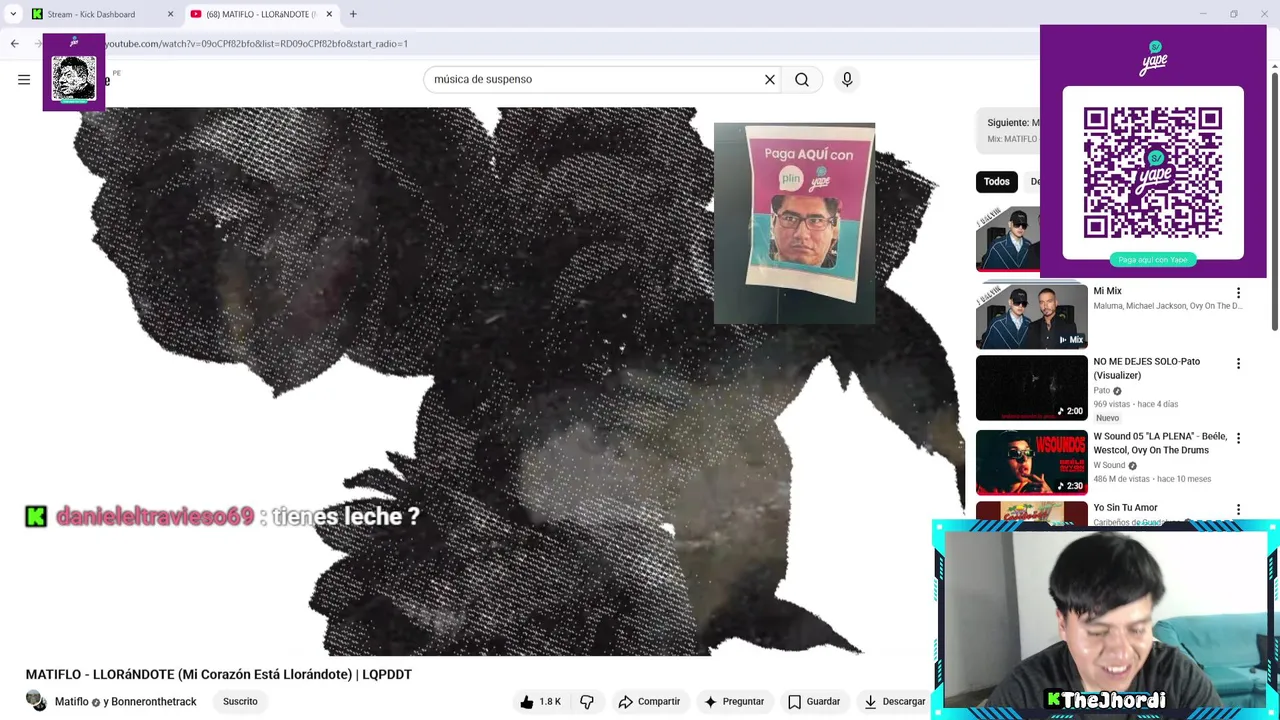Open options for W Sound 05
The height and width of the screenshot is (720, 1280).
pos(1238,438)
